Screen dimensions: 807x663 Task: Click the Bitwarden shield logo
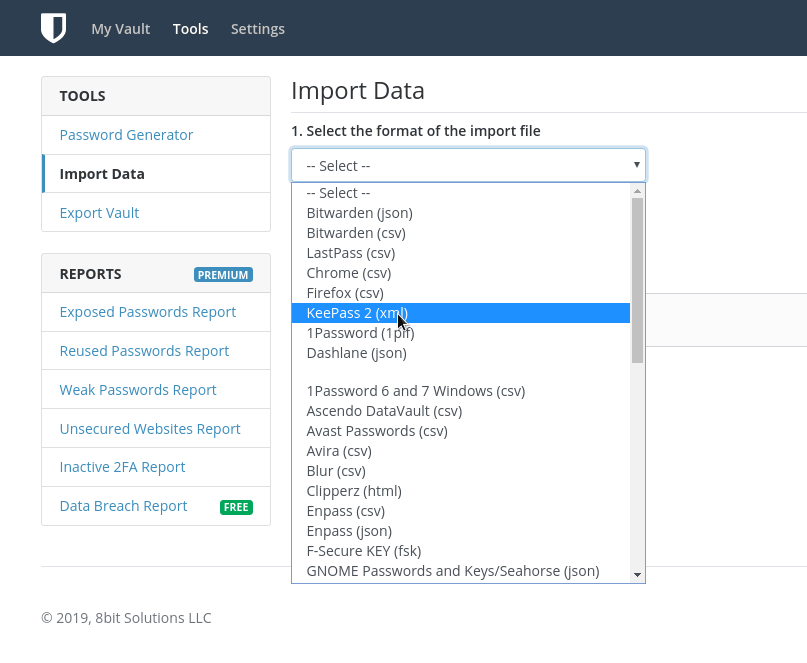(x=53, y=28)
